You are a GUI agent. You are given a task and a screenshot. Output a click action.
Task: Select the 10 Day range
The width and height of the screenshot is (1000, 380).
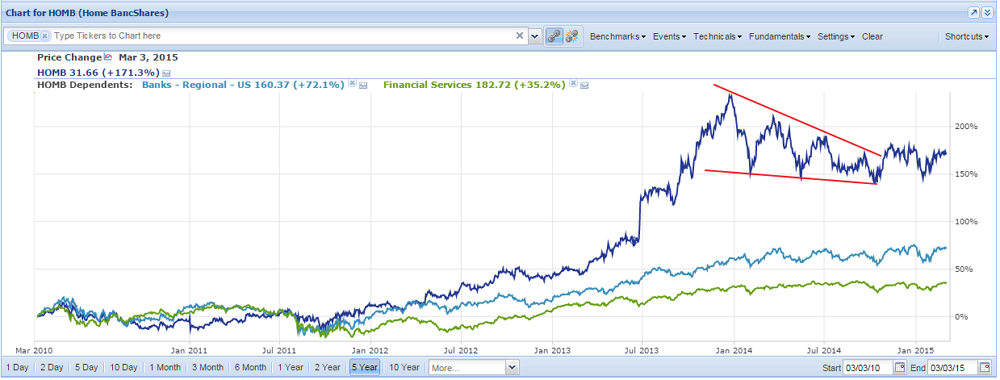click(x=123, y=367)
